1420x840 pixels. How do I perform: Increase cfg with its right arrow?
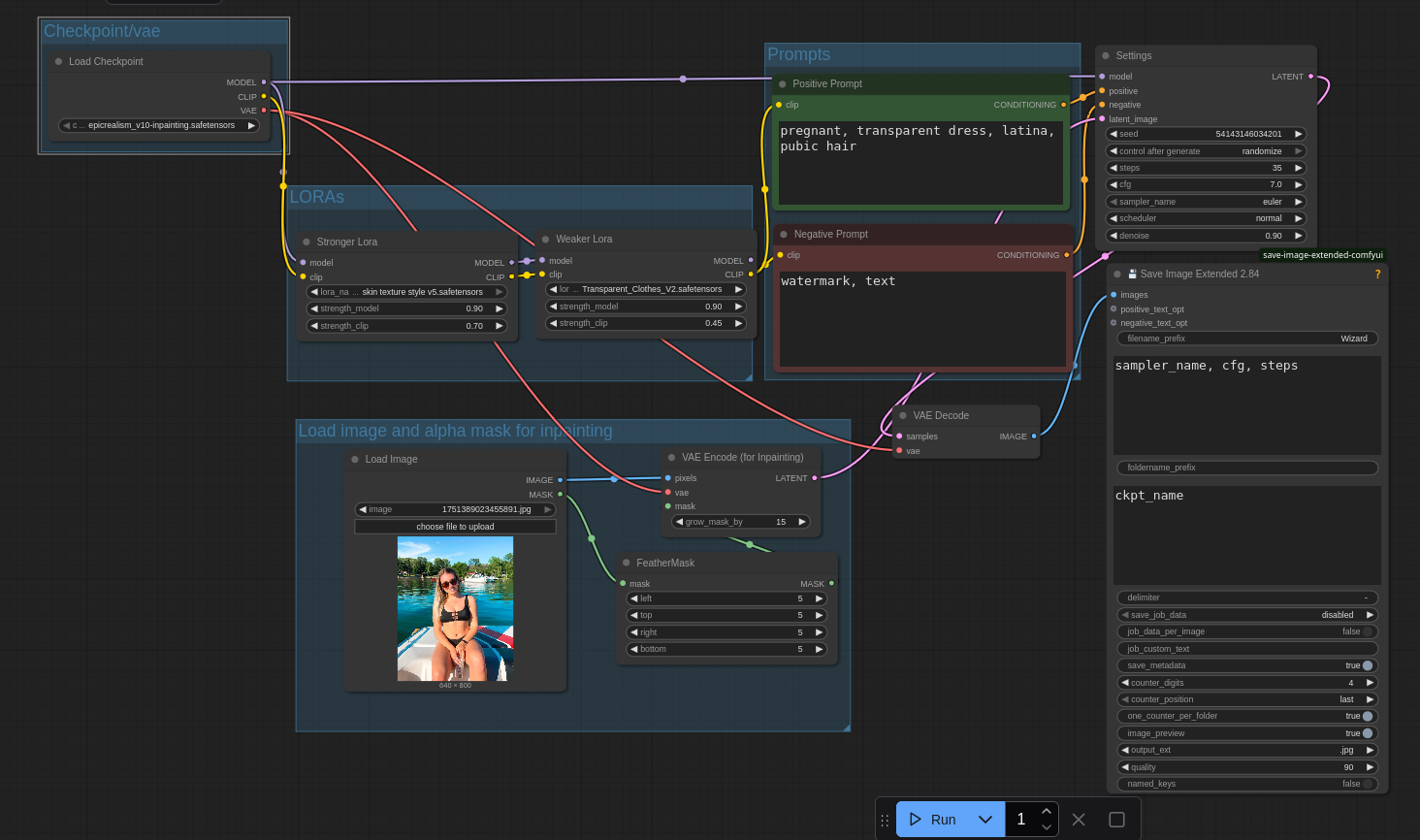(x=1298, y=184)
